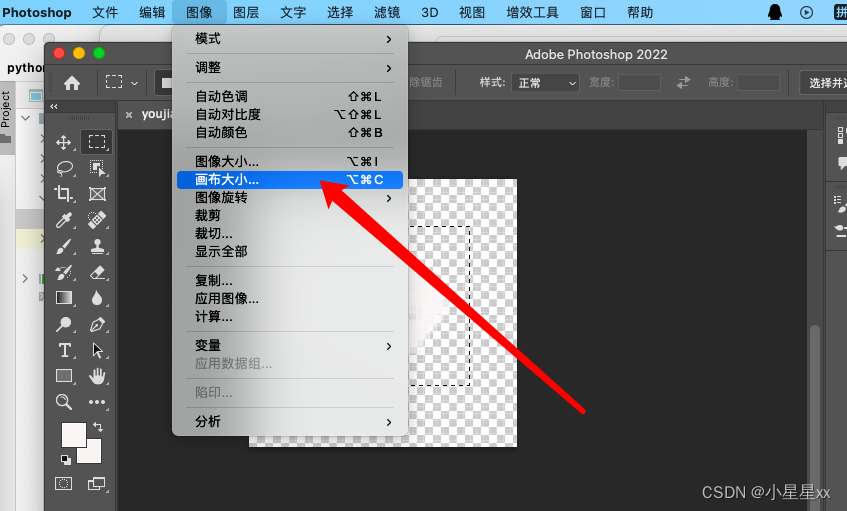847x511 pixels.
Task: Choose 图像大小... menu item
Action: [290, 162]
